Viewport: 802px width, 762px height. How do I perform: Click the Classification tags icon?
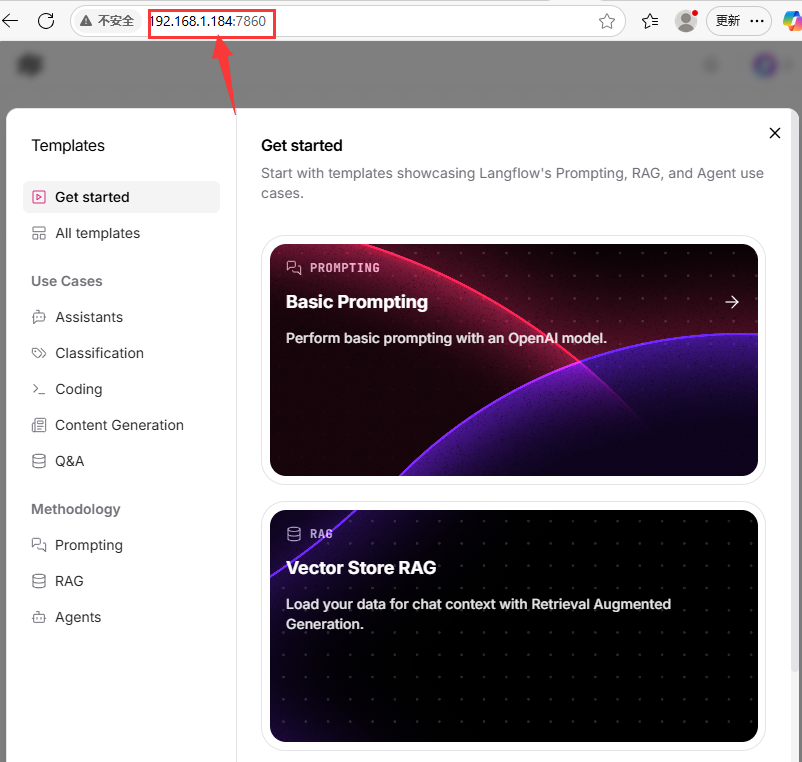point(39,353)
